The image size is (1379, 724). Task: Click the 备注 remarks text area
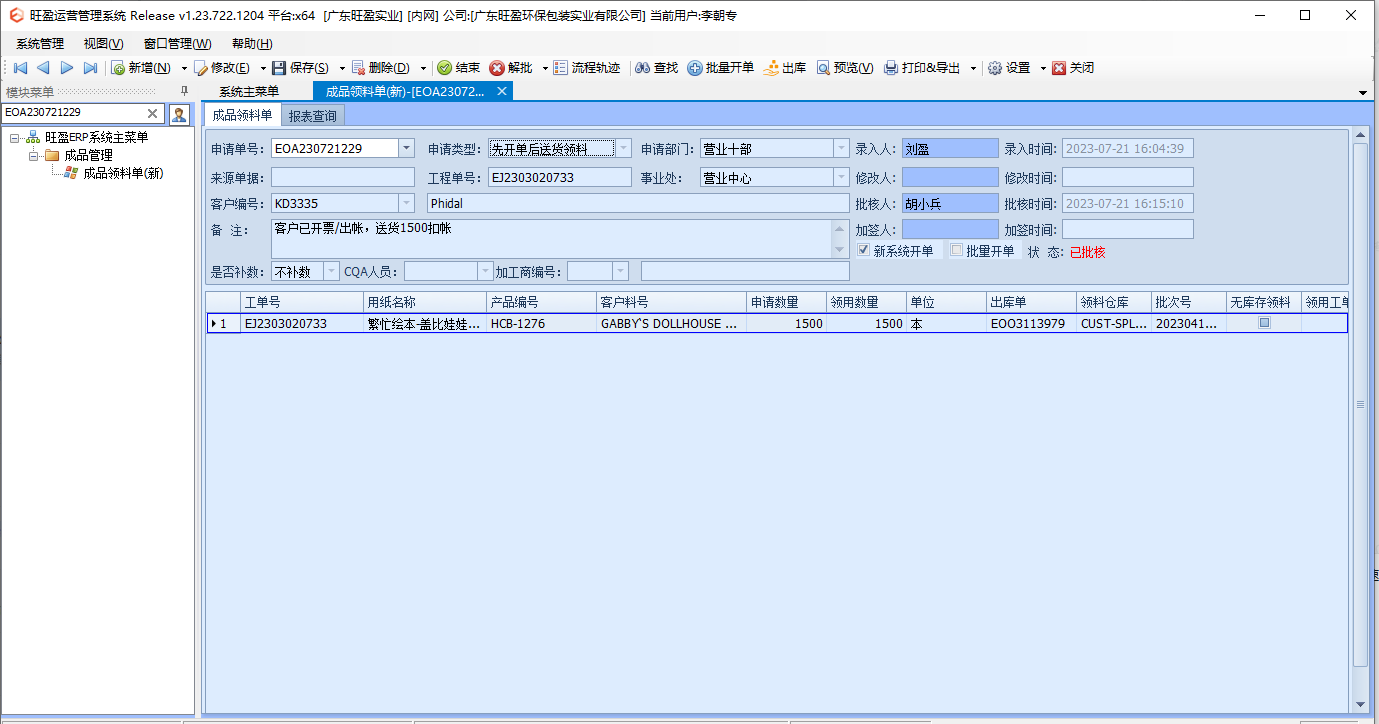pyautogui.click(x=552, y=238)
